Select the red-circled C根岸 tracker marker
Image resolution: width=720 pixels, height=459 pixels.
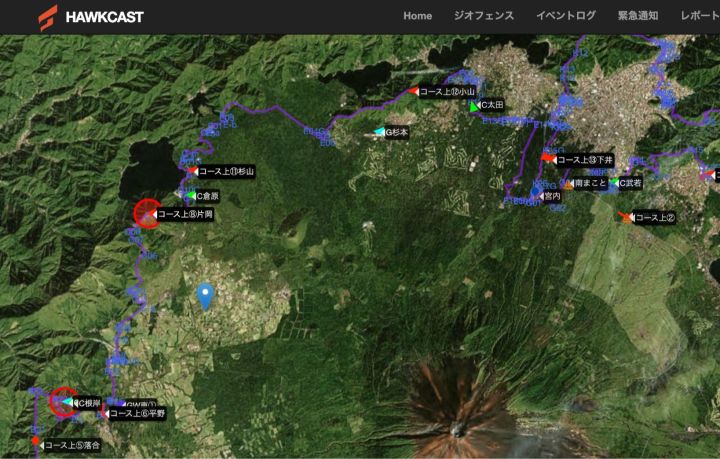(x=66, y=401)
